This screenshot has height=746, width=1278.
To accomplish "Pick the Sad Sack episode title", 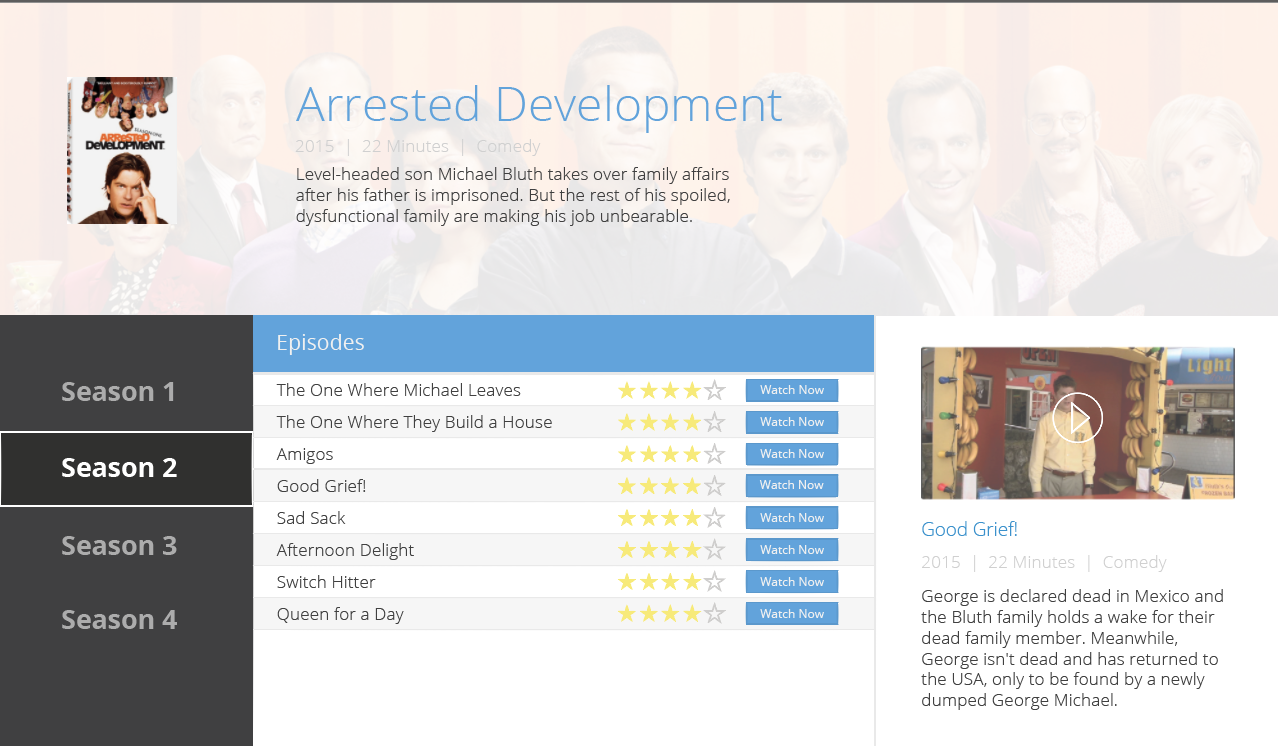I will 311,518.
